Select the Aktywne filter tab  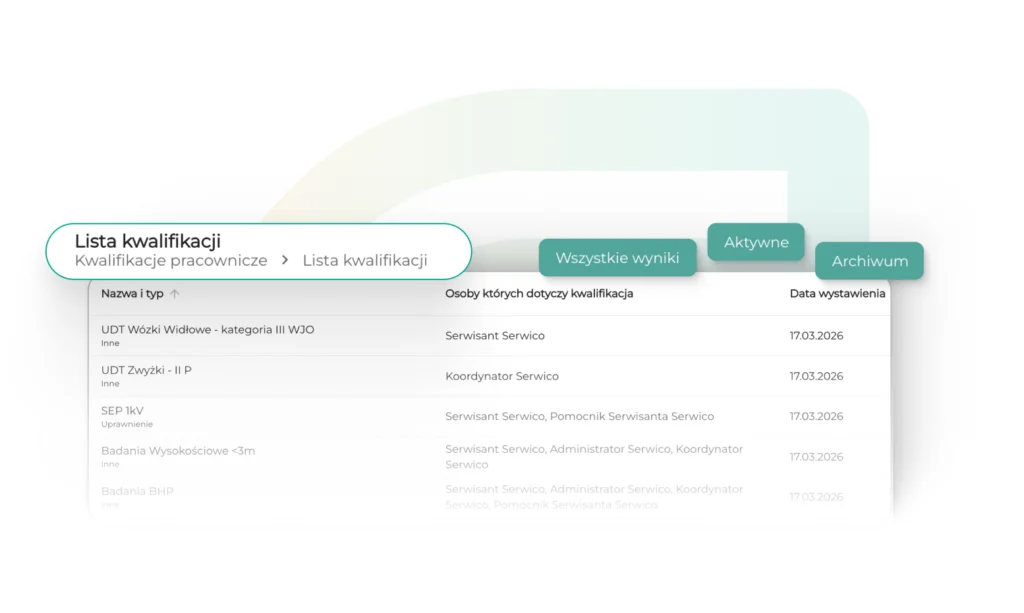[756, 242]
